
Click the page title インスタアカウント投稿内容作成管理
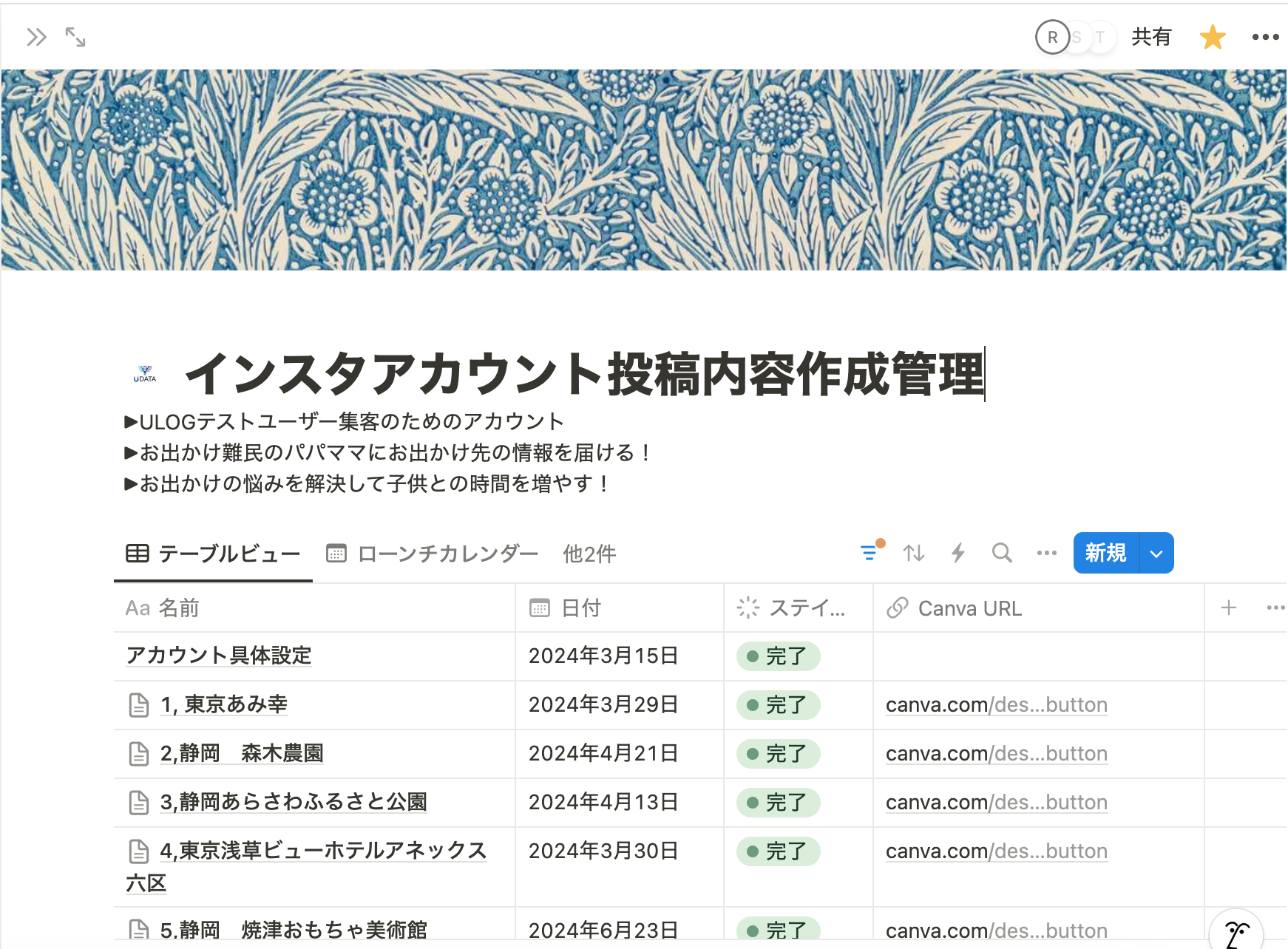tap(584, 373)
